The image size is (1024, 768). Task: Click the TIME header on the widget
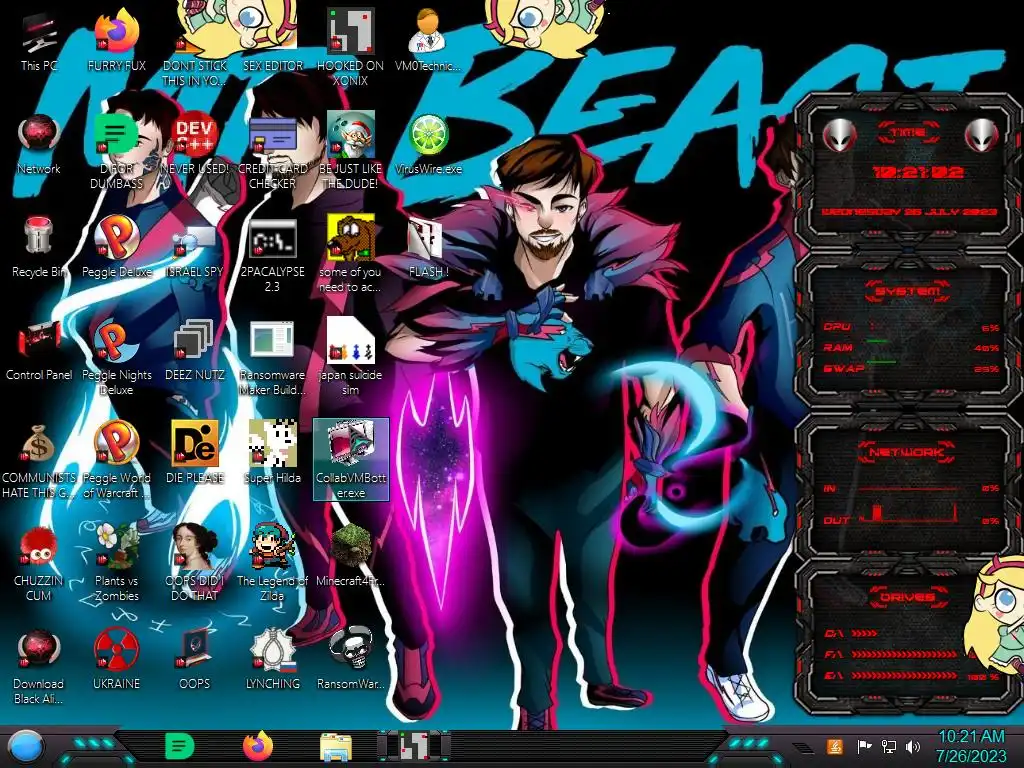click(x=908, y=132)
